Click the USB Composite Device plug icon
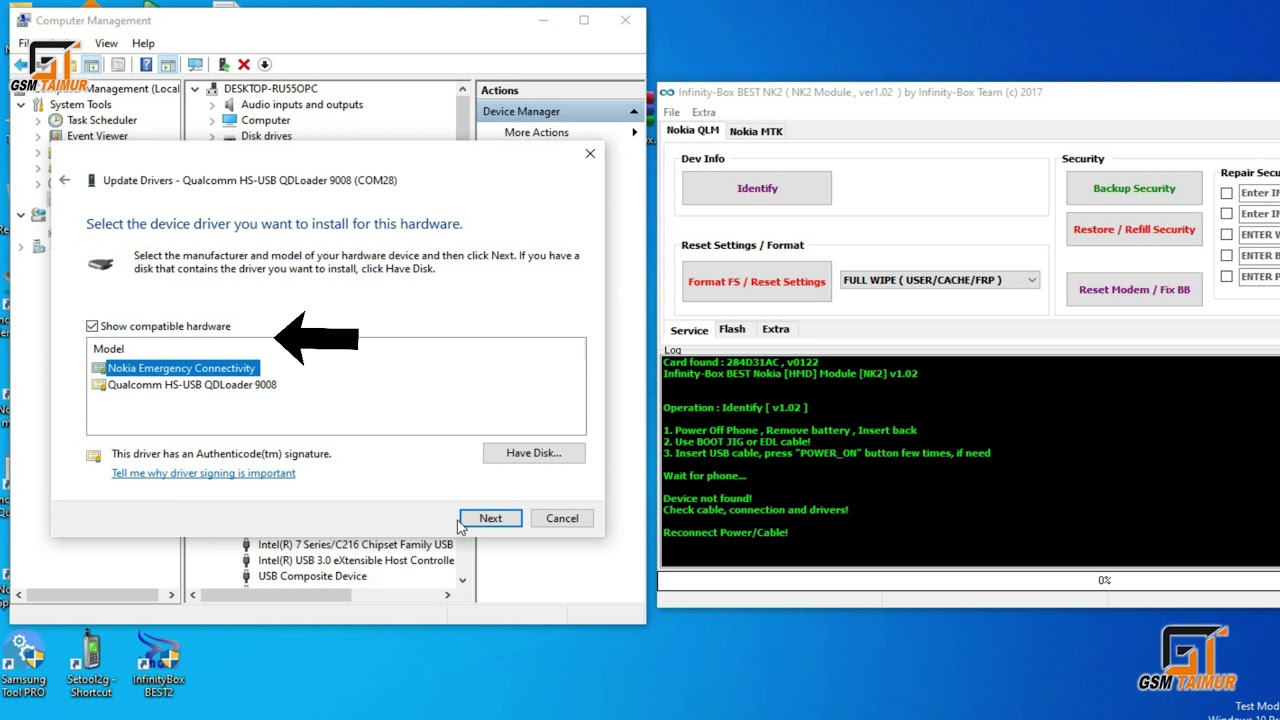This screenshot has width=1280, height=720. tap(247, 576)
